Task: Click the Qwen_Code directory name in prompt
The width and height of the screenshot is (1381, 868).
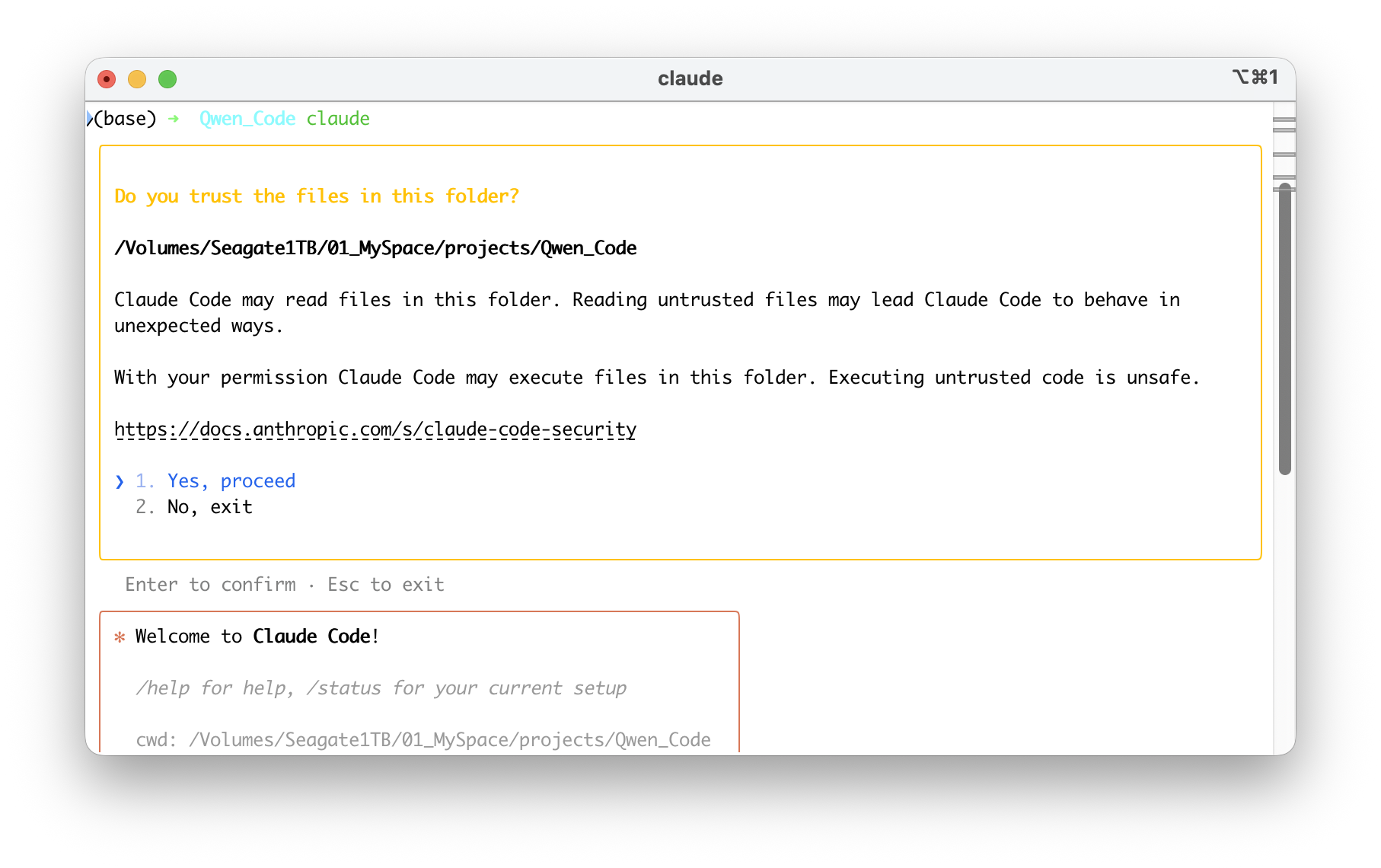Action: [x=247, y=118]
